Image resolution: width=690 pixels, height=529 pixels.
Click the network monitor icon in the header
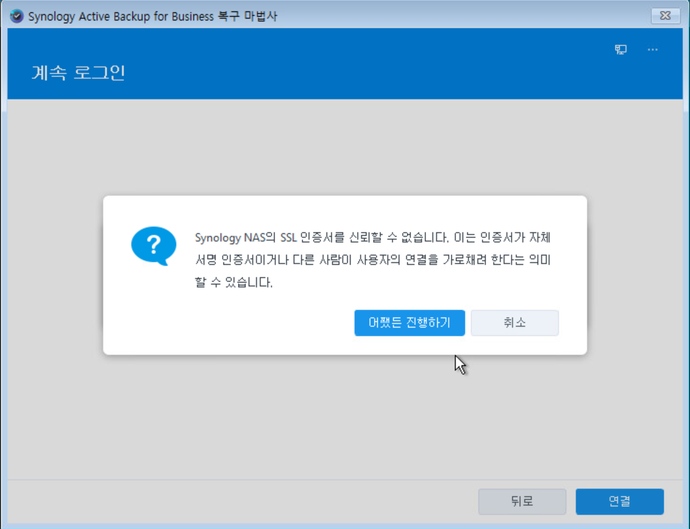[620, 49]
